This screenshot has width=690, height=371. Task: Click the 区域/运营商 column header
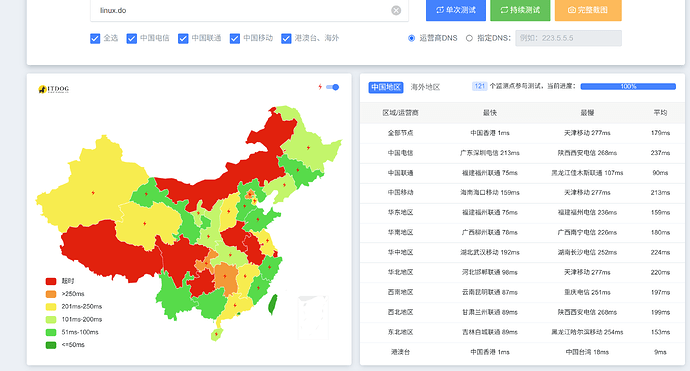(400, 113)
